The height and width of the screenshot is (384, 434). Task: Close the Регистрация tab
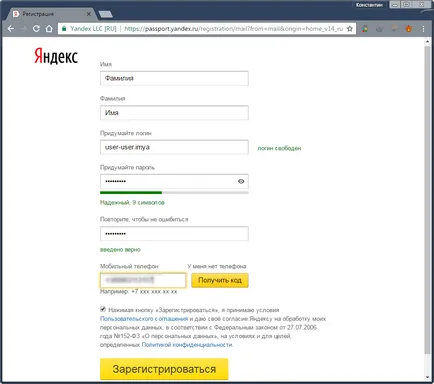(x=89, y=14)
